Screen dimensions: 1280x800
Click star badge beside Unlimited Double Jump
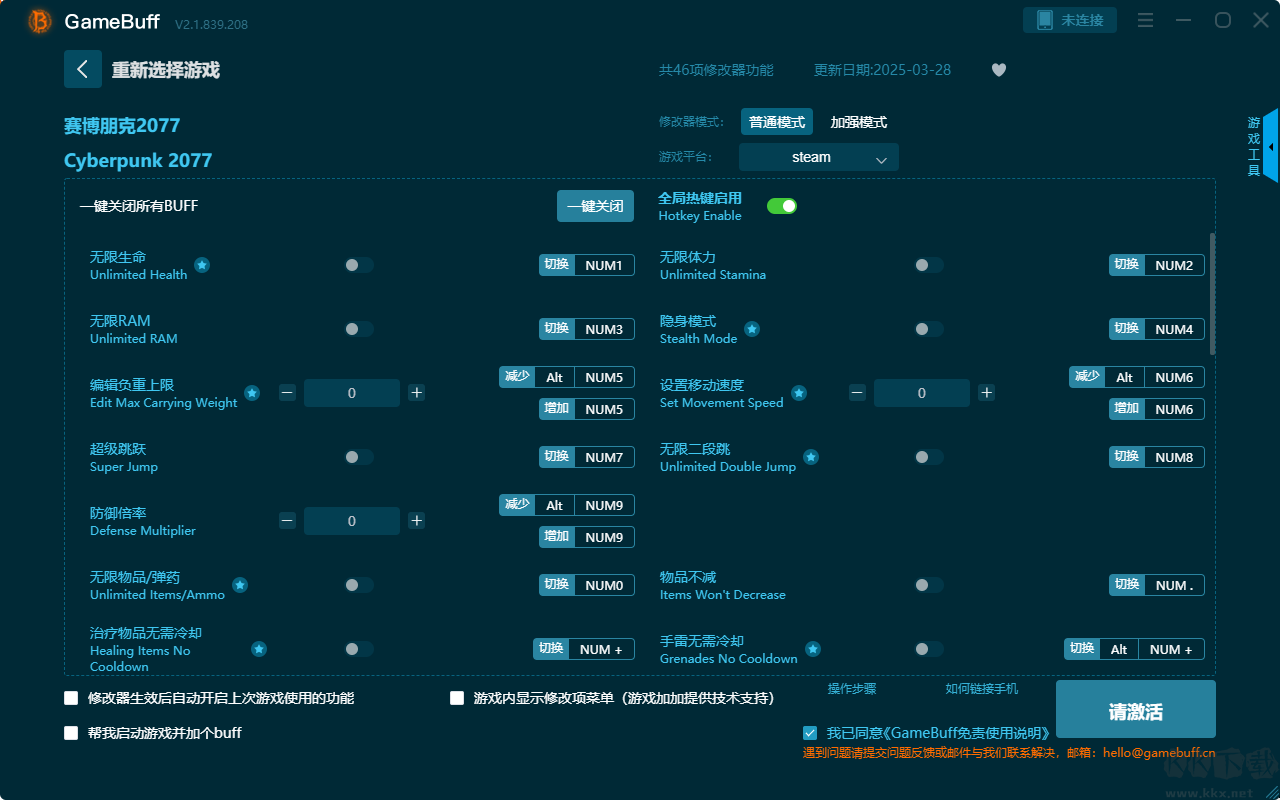point(811,457)
